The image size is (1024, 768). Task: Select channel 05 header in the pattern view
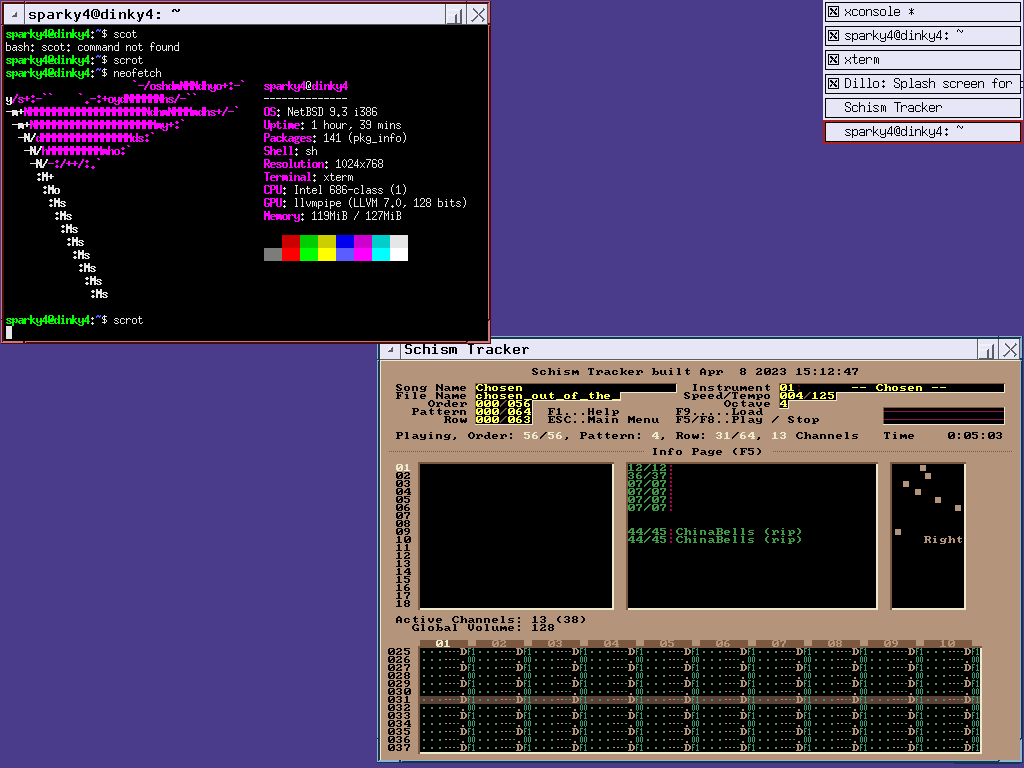coord(667,644)
